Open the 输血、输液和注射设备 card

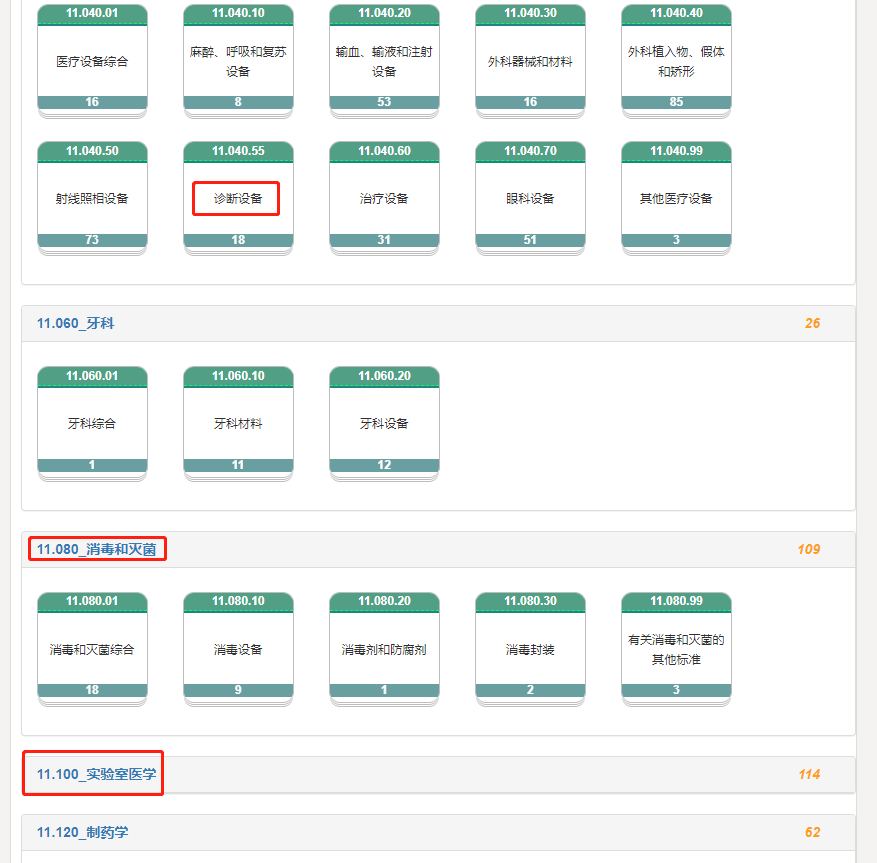coord(384,62)
